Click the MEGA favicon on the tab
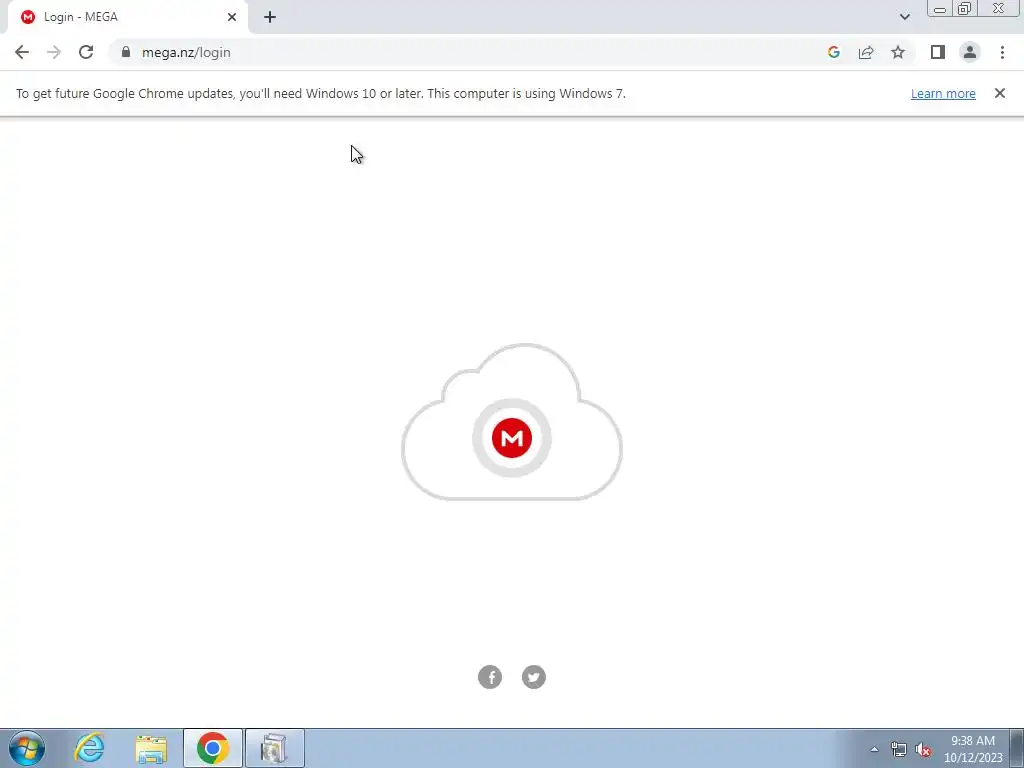 27,17
